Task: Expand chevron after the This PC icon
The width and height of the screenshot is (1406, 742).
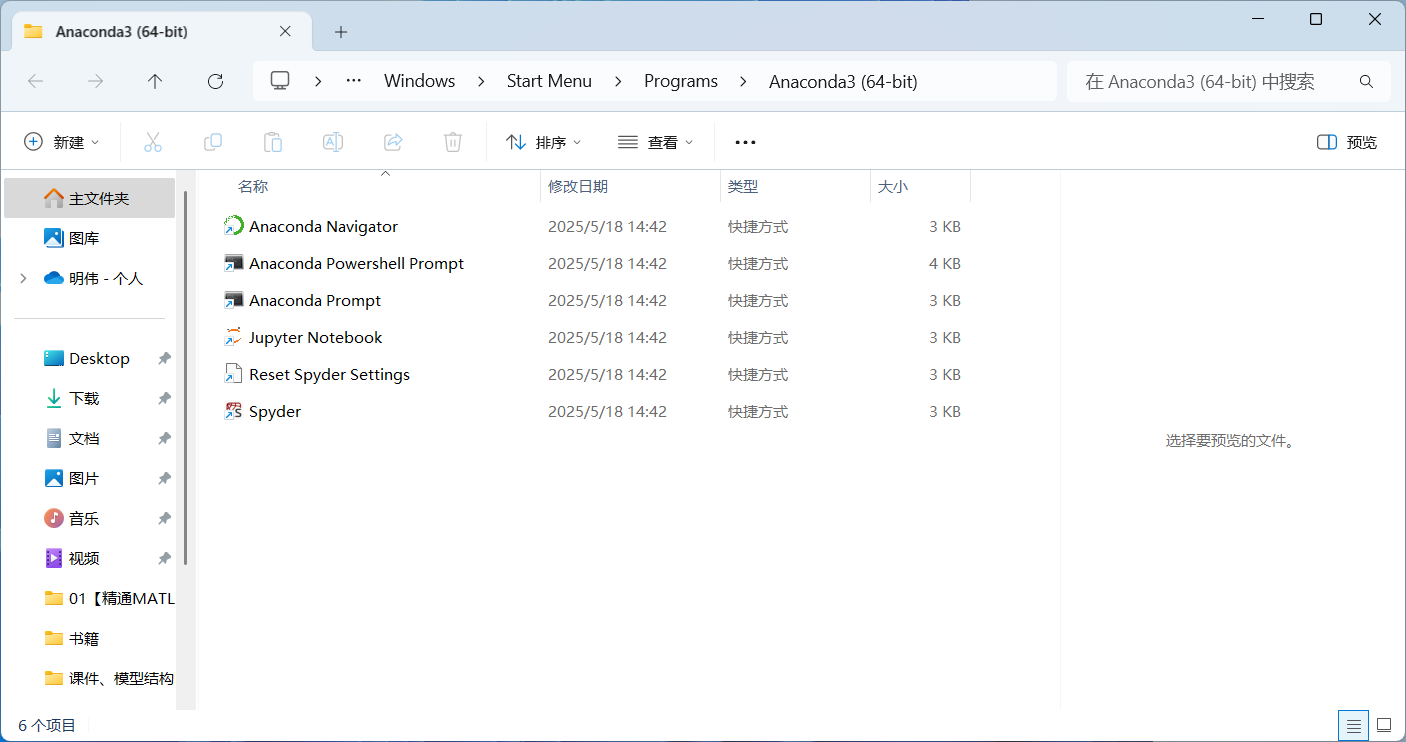Action: click(318, 81)
